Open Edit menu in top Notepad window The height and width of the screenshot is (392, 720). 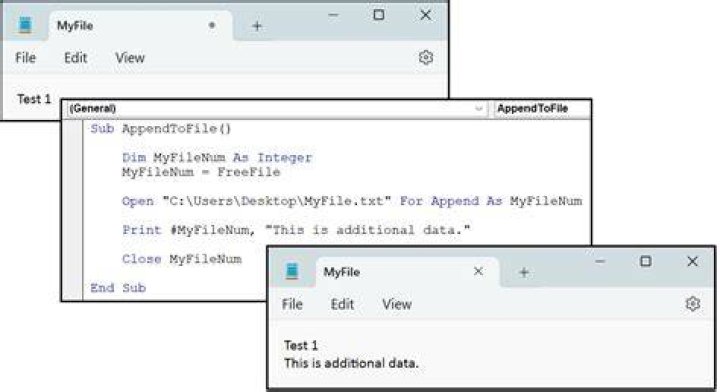pyautogui.click(x=76, y=58)
